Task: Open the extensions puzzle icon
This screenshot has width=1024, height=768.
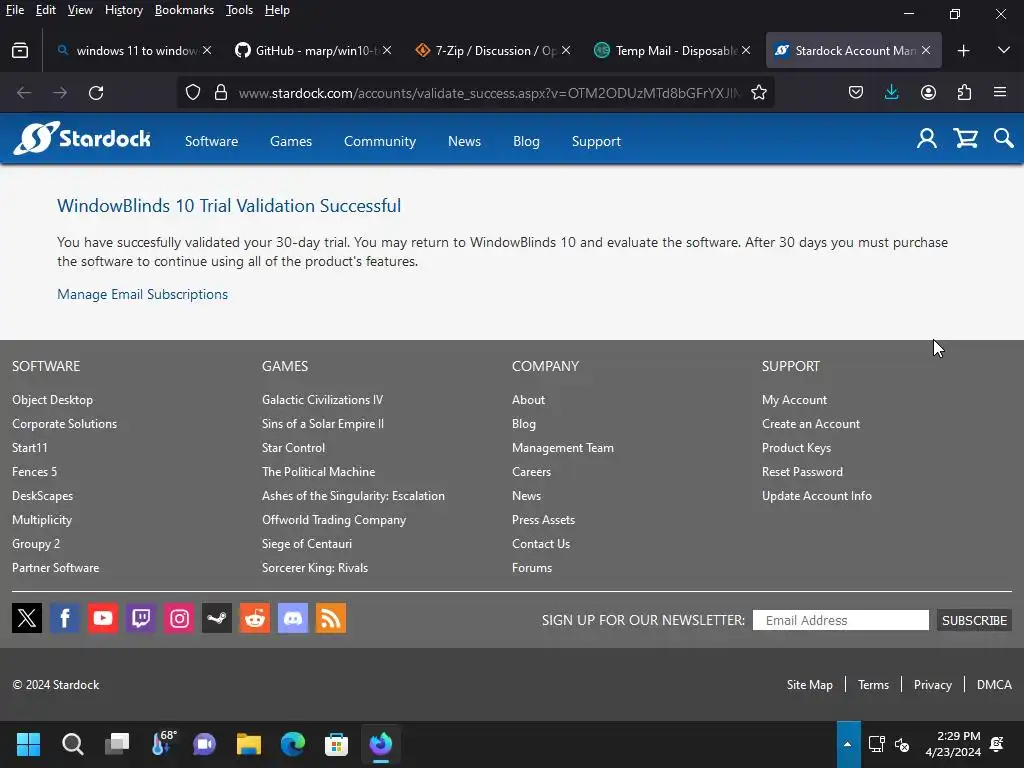Action: coord(964,93)
